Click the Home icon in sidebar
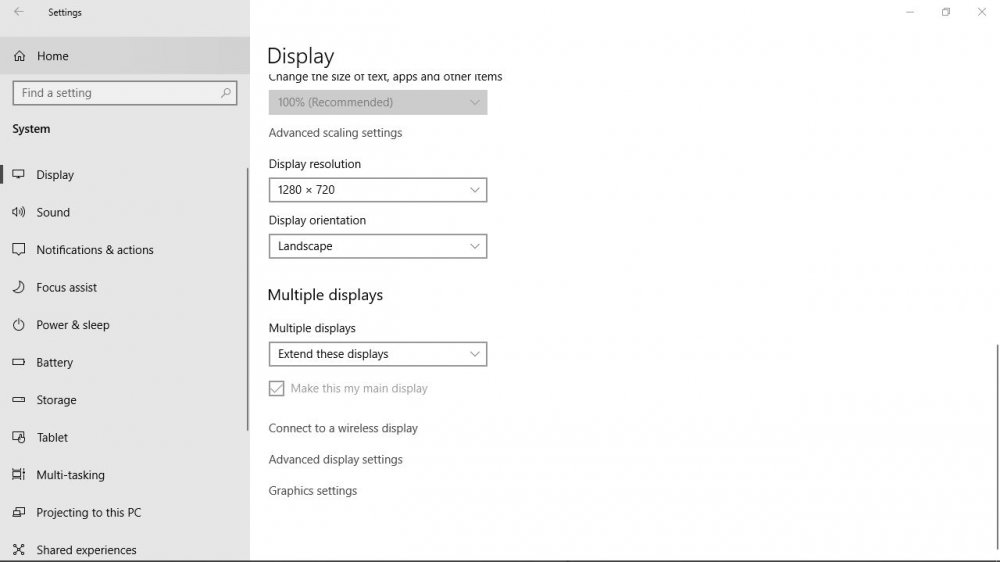Viewport: 1000px width, 562px height. tap(19, 57)
